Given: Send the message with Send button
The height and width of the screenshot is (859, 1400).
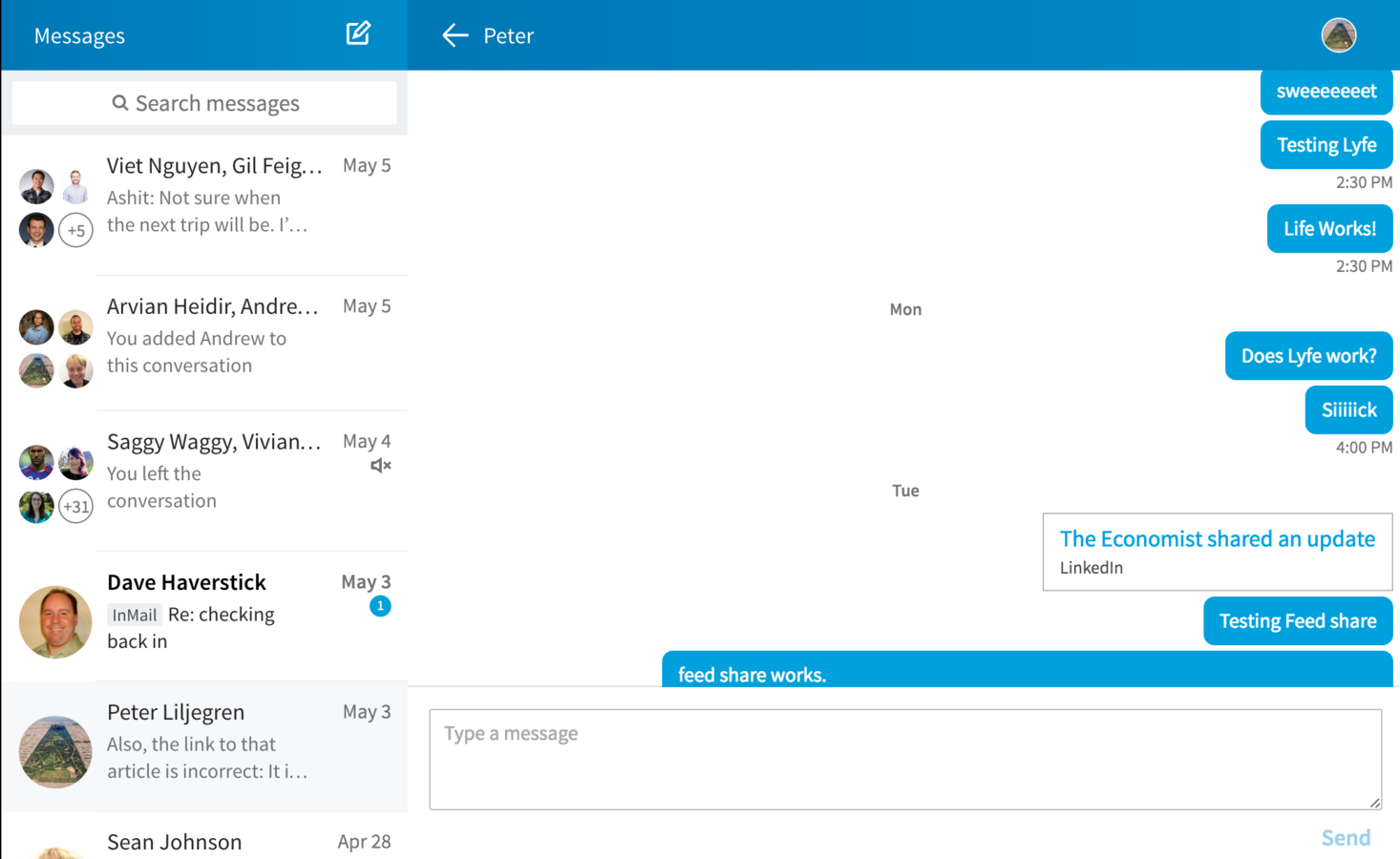Looking at the screenshot, I should [x=1346, y=837].
